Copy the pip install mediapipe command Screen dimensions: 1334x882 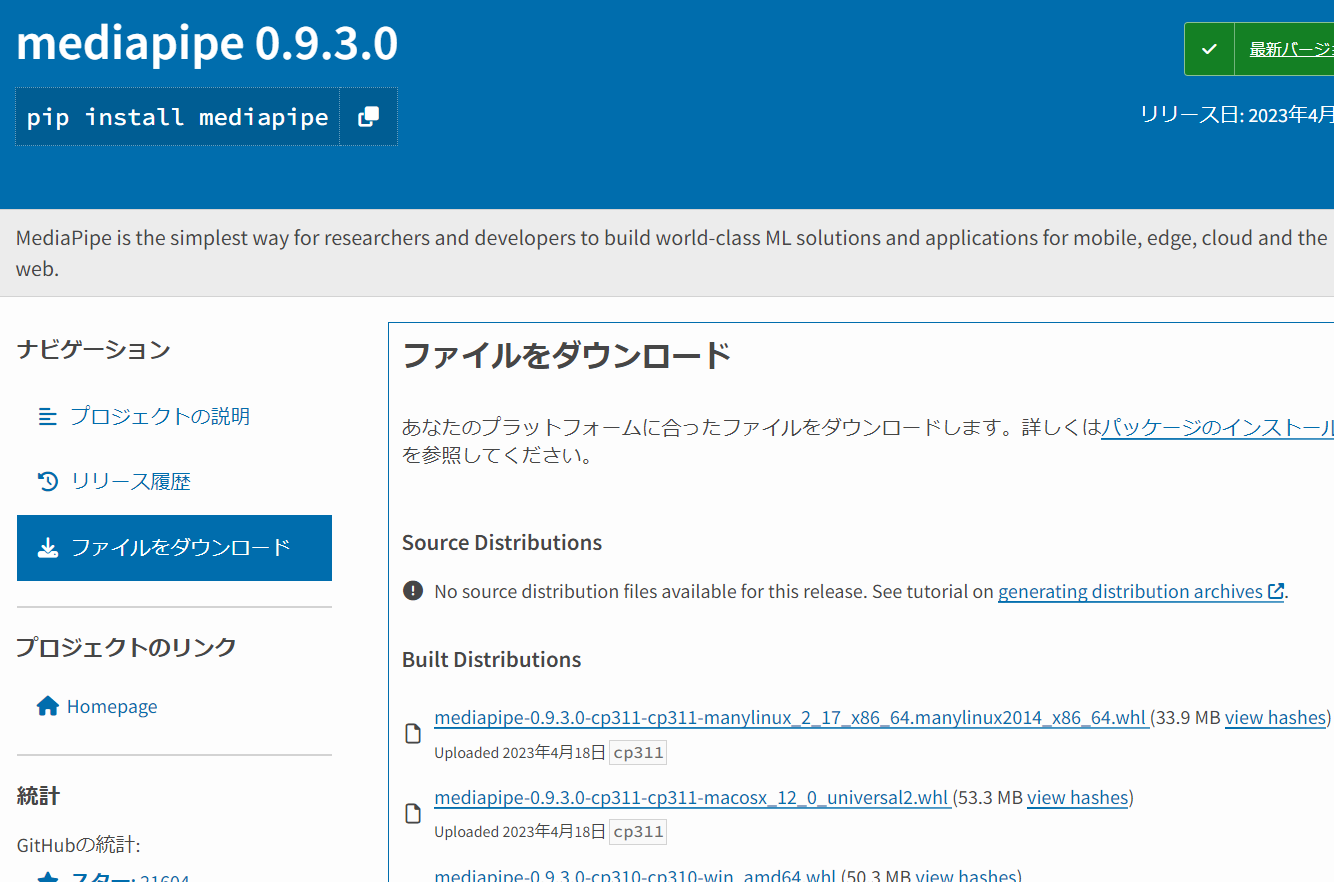[x=368, y=116]
